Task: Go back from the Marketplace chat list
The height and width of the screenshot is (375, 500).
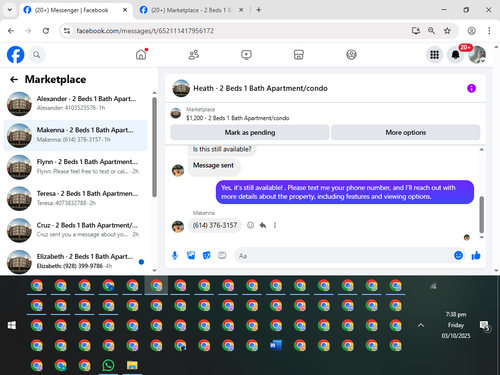Action: coord(14,79)
